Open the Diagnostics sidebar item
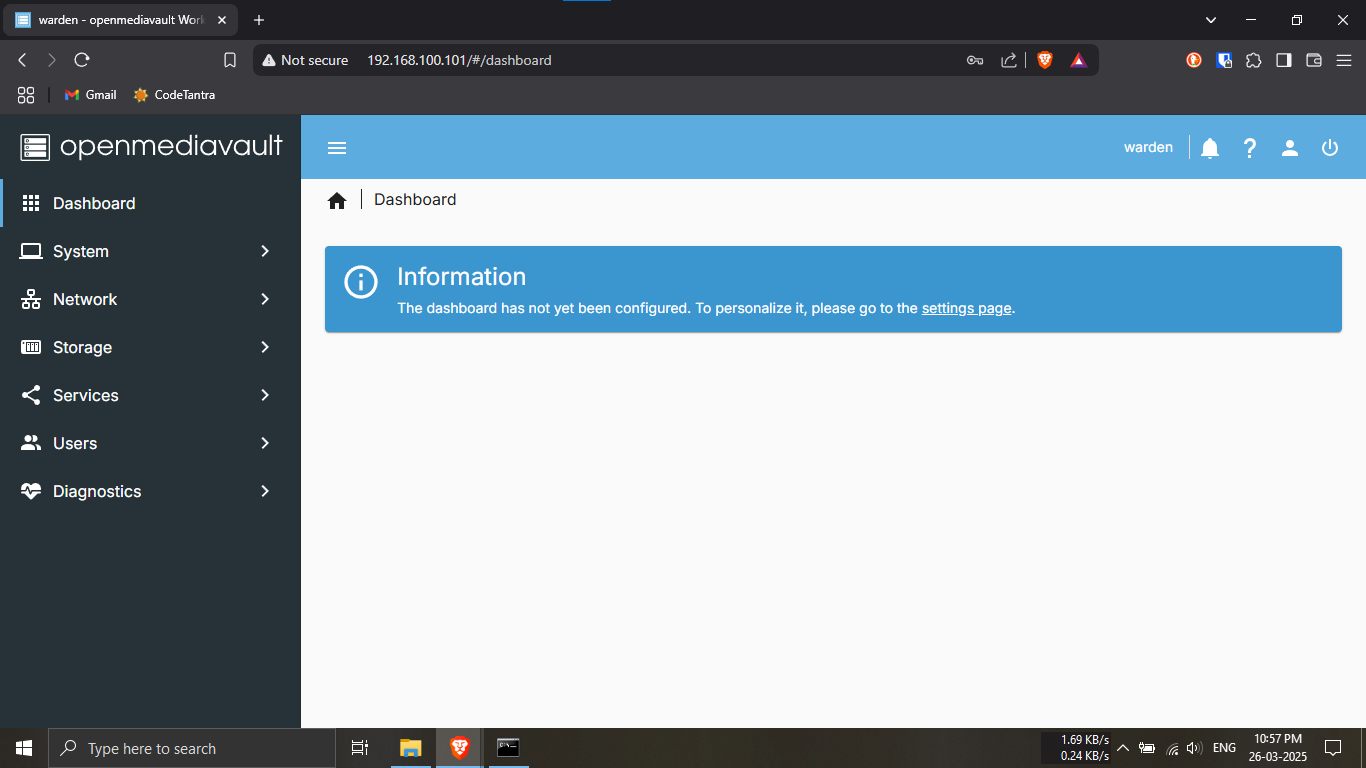Screen dimensions: 1366x768 point(97,491)
